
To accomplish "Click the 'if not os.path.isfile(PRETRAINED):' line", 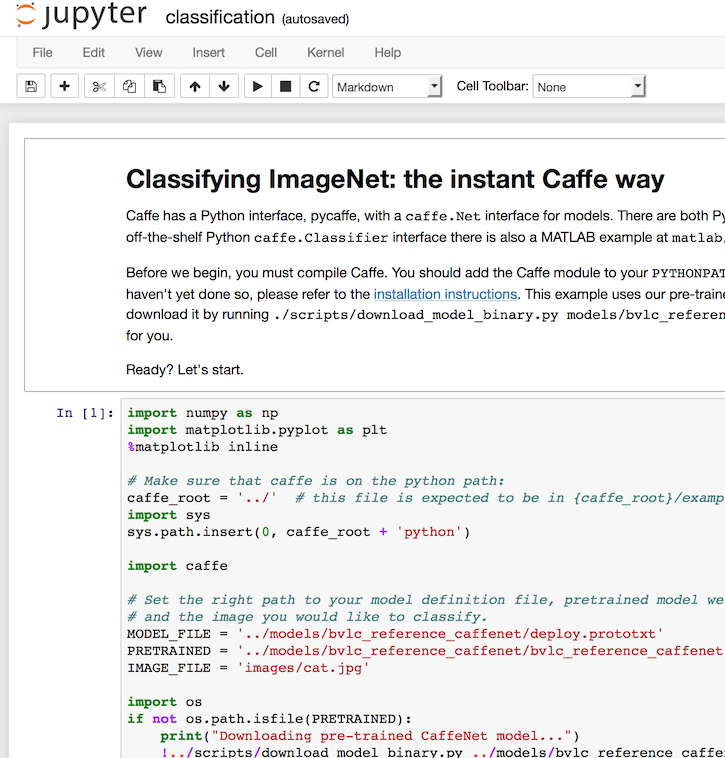I will pyautogui.click(x=269, y=719).
